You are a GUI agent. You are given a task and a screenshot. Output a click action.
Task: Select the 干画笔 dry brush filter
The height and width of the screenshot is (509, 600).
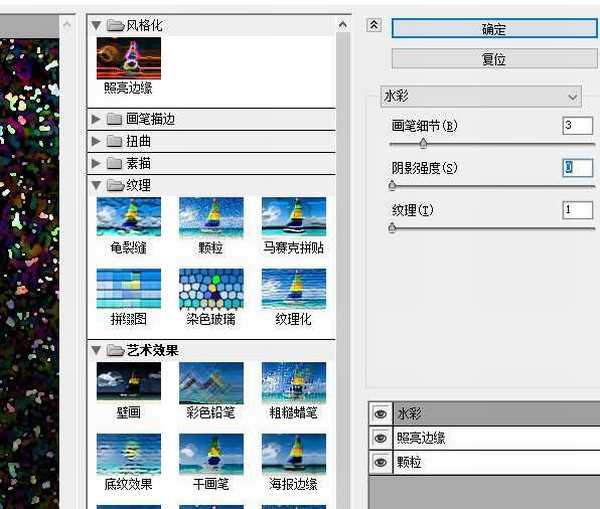(211, 453)
